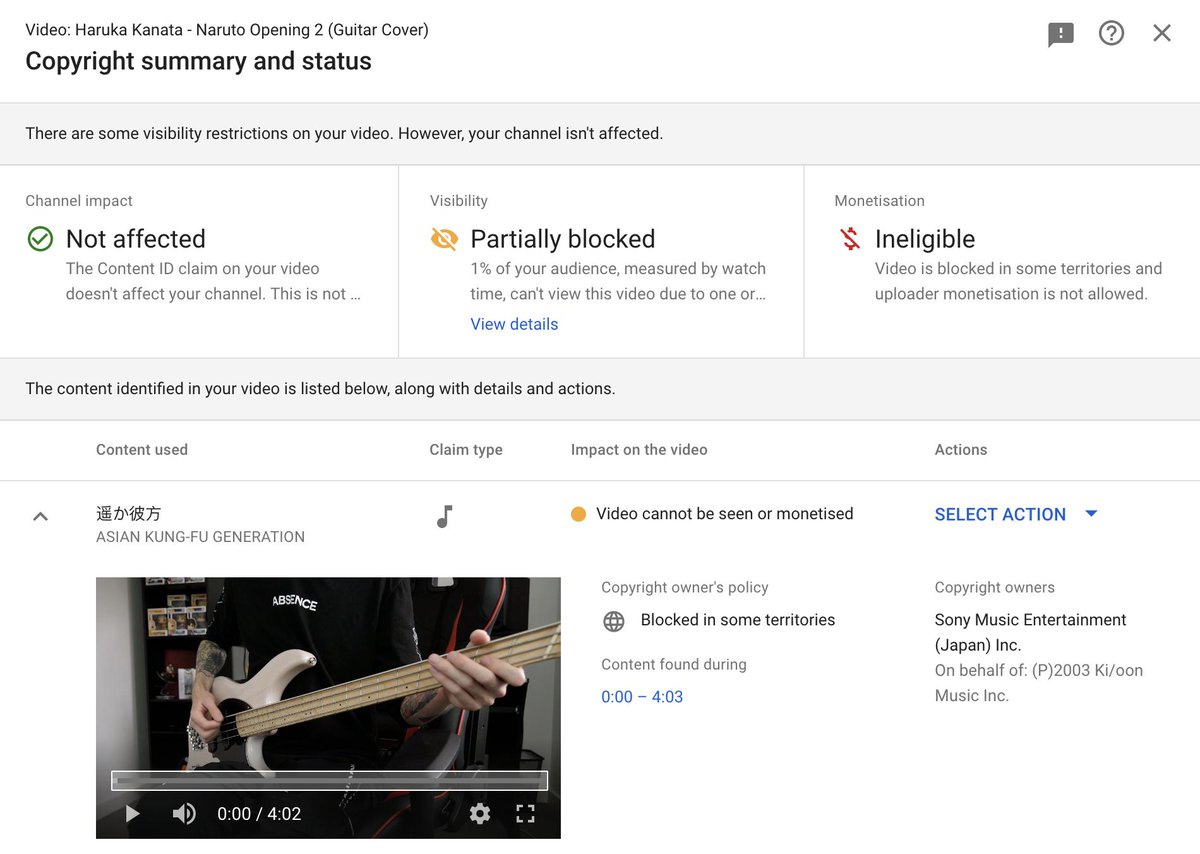Image resolution: width=1200 pixels, height=854 pixels.
Task: Click the Actions column header
Action: pos(961,450)
